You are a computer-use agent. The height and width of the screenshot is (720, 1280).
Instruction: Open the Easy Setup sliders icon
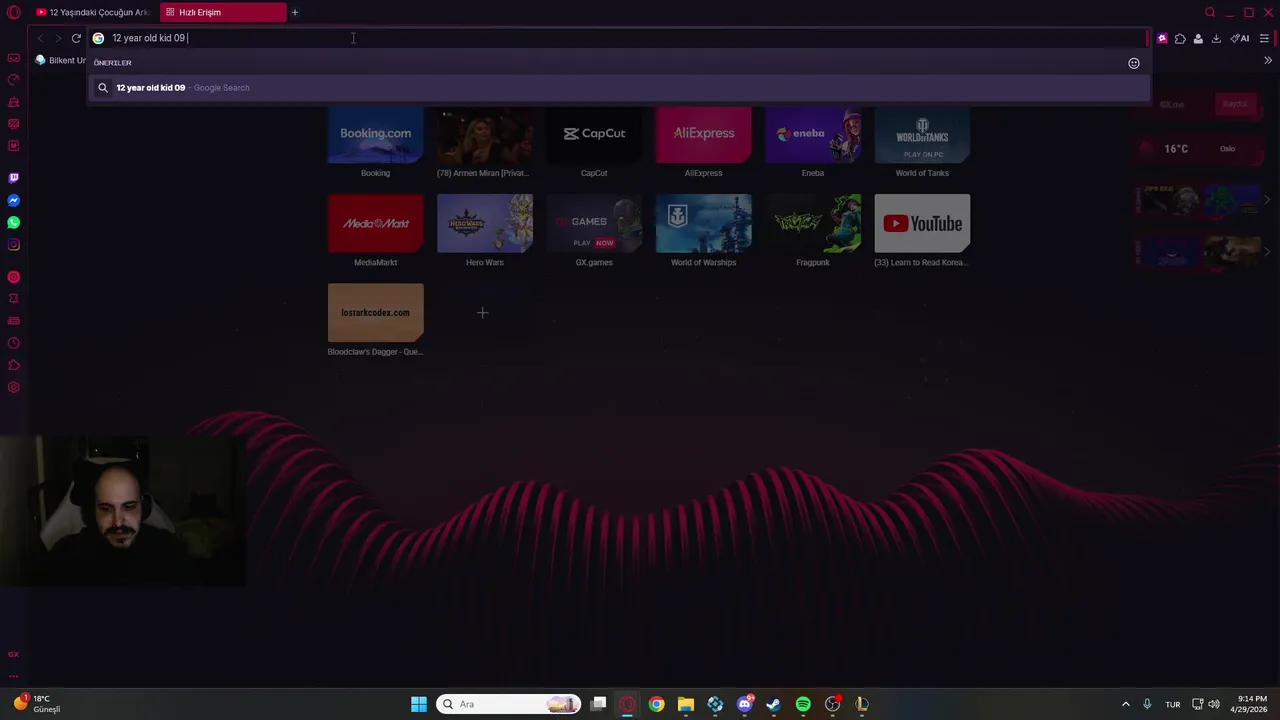tap(1264, 38)
